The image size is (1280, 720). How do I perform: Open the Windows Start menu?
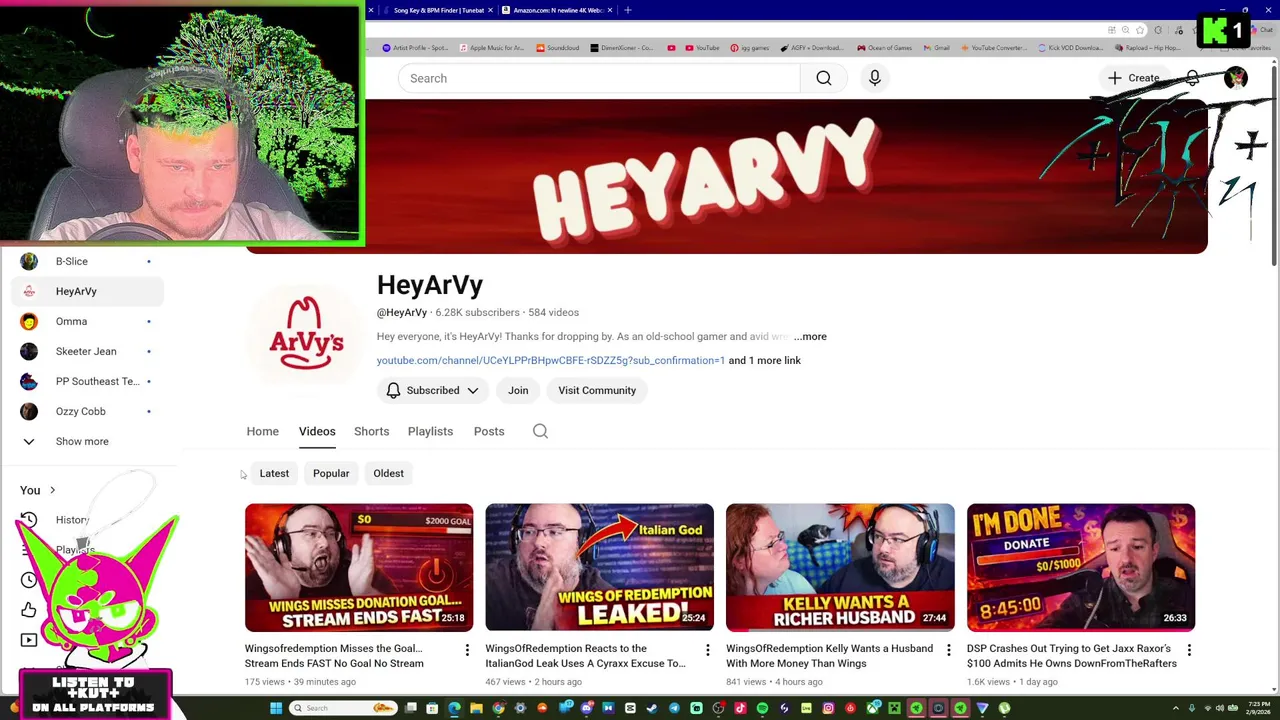(276, 708)
